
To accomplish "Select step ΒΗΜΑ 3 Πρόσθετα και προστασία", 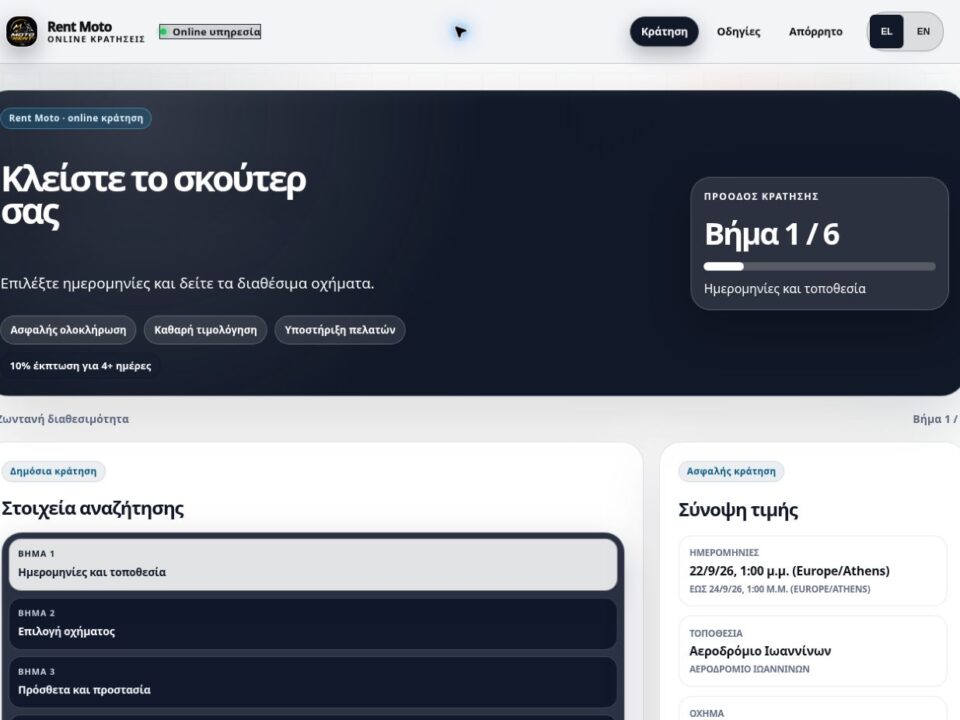I will [x=313, y=681].
